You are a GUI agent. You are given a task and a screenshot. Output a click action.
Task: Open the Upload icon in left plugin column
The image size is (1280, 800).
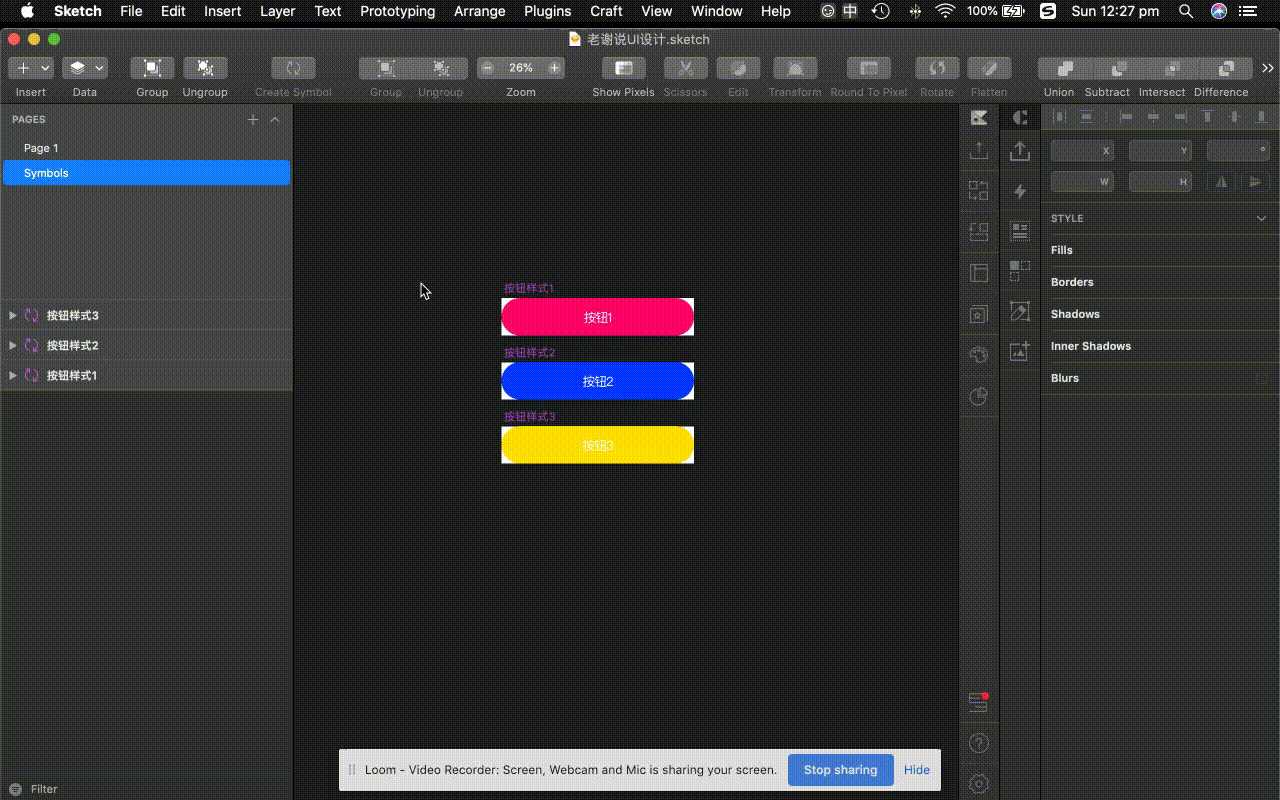coord(979,150)
